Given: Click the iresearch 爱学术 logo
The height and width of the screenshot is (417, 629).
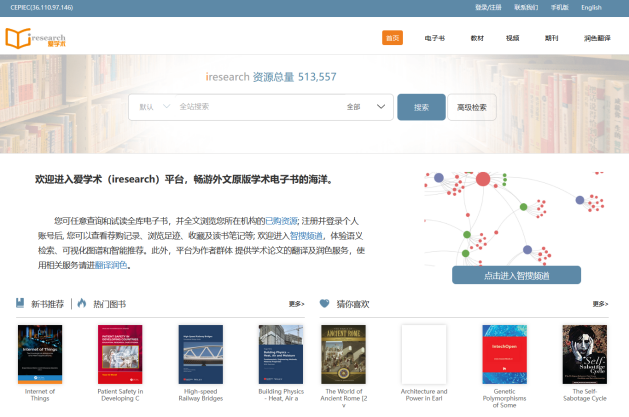Looking at the screenshot, I should [x=35, y=38].
